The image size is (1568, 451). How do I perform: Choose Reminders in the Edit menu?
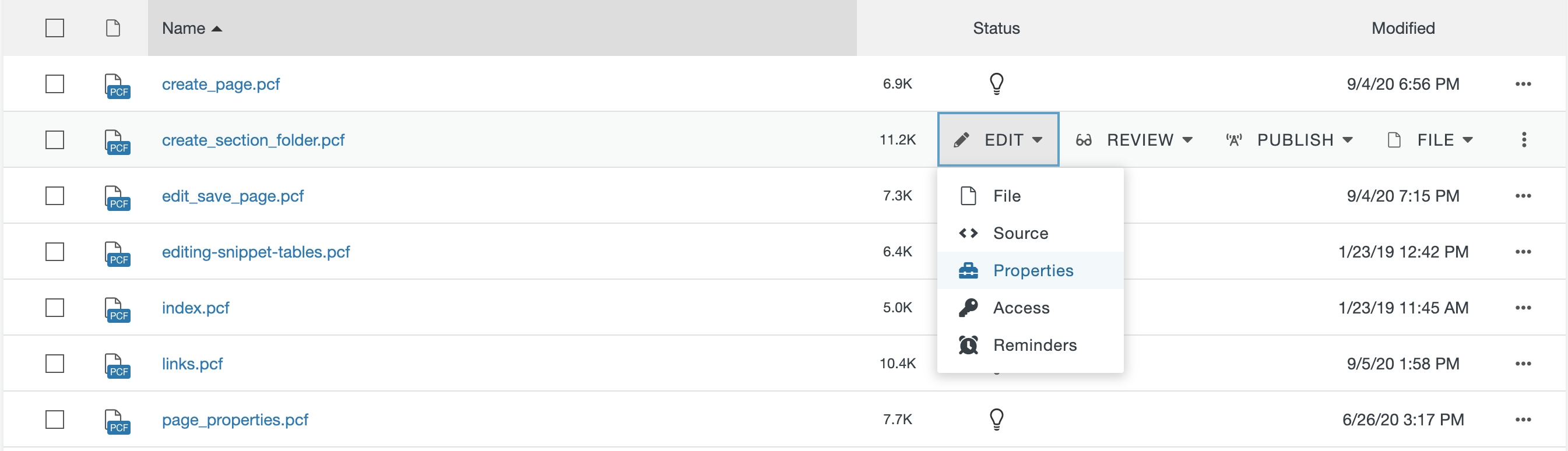click(x=1035, y=344)
